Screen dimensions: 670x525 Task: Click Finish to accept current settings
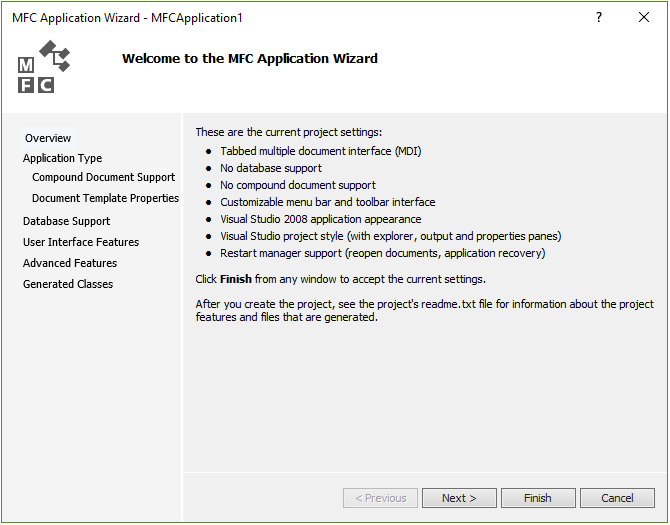(x=537, y=498)
